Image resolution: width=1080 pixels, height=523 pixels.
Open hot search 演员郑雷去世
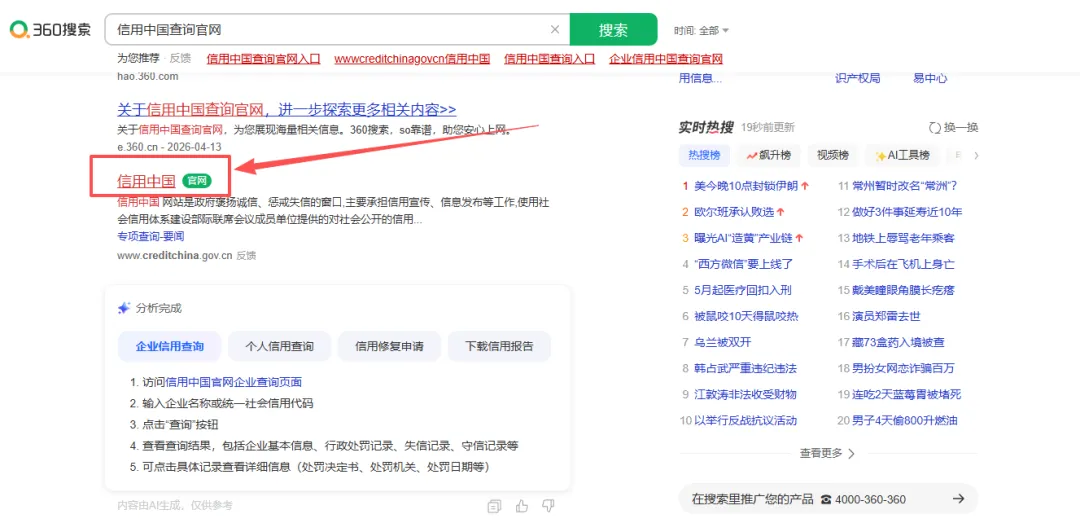click(x=886, y=316)
